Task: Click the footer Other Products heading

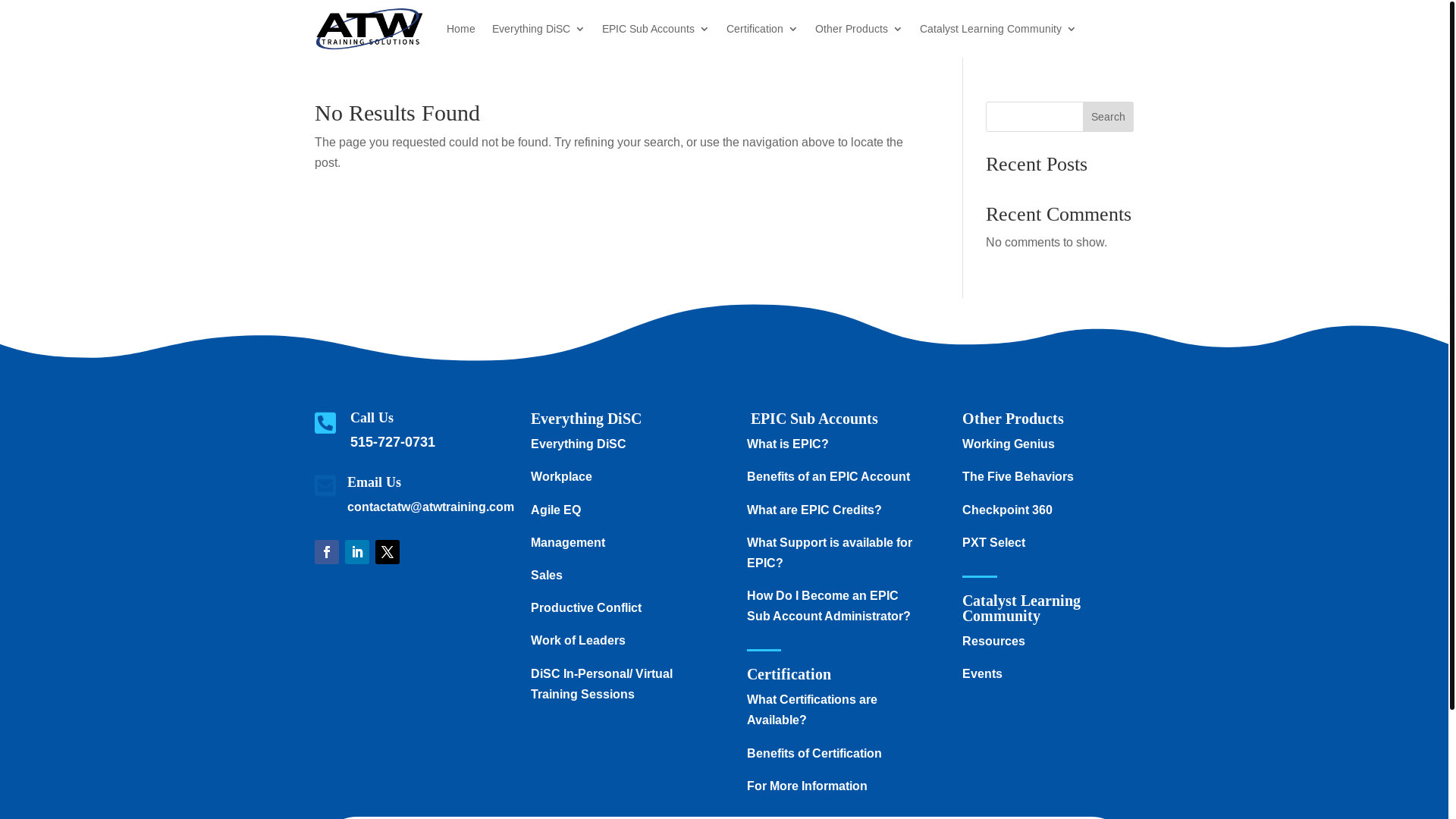Action: tap(1013, 419)
